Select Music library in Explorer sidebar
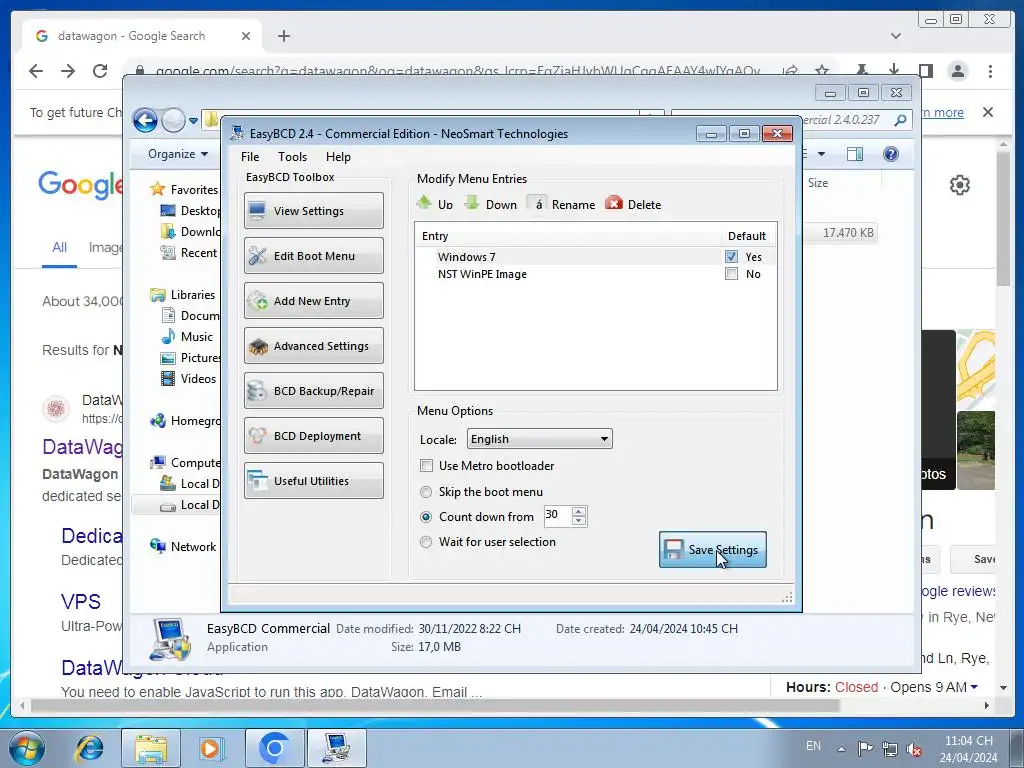 click(197, 337)
